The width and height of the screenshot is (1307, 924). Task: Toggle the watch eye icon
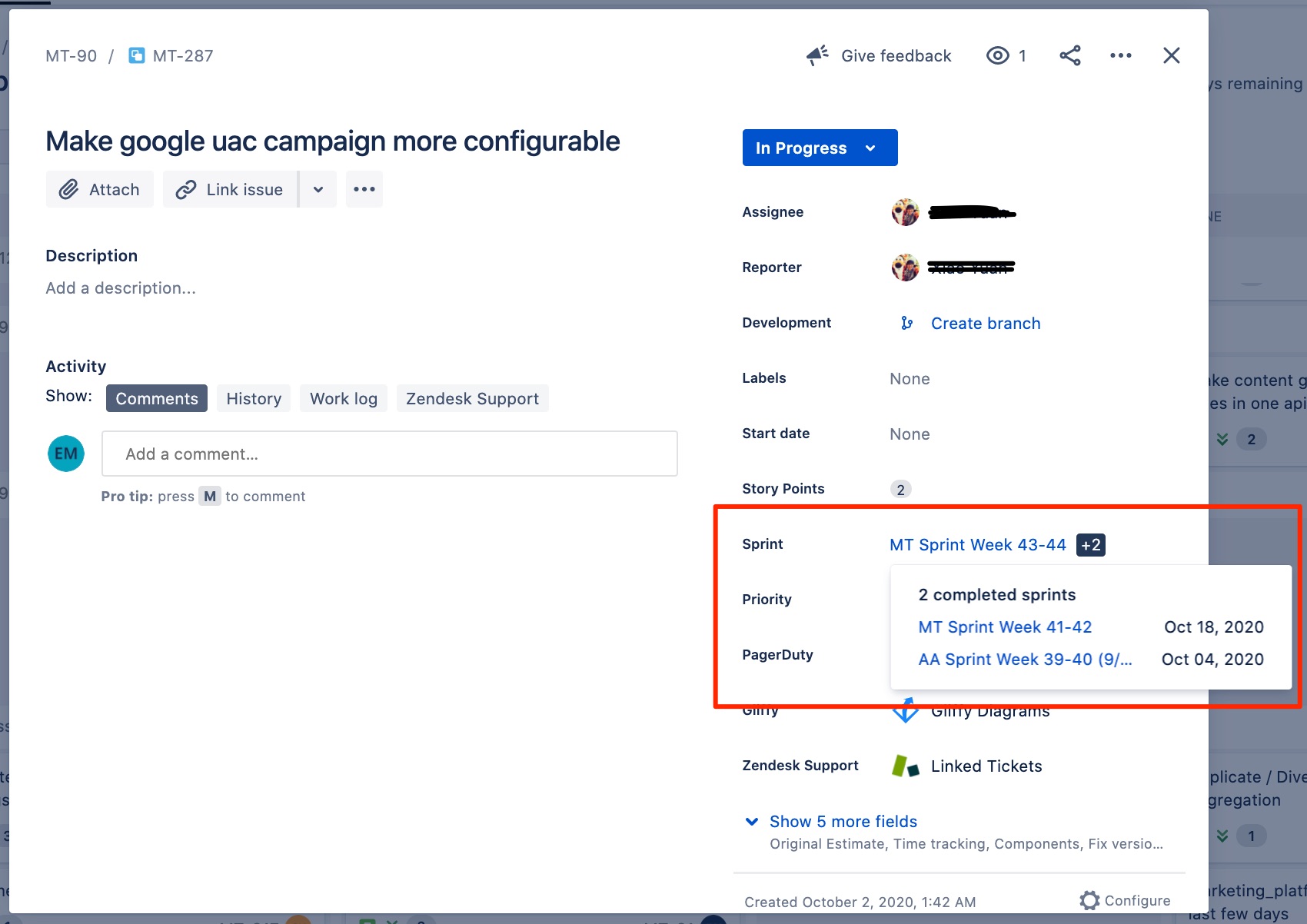click(997, 55)
